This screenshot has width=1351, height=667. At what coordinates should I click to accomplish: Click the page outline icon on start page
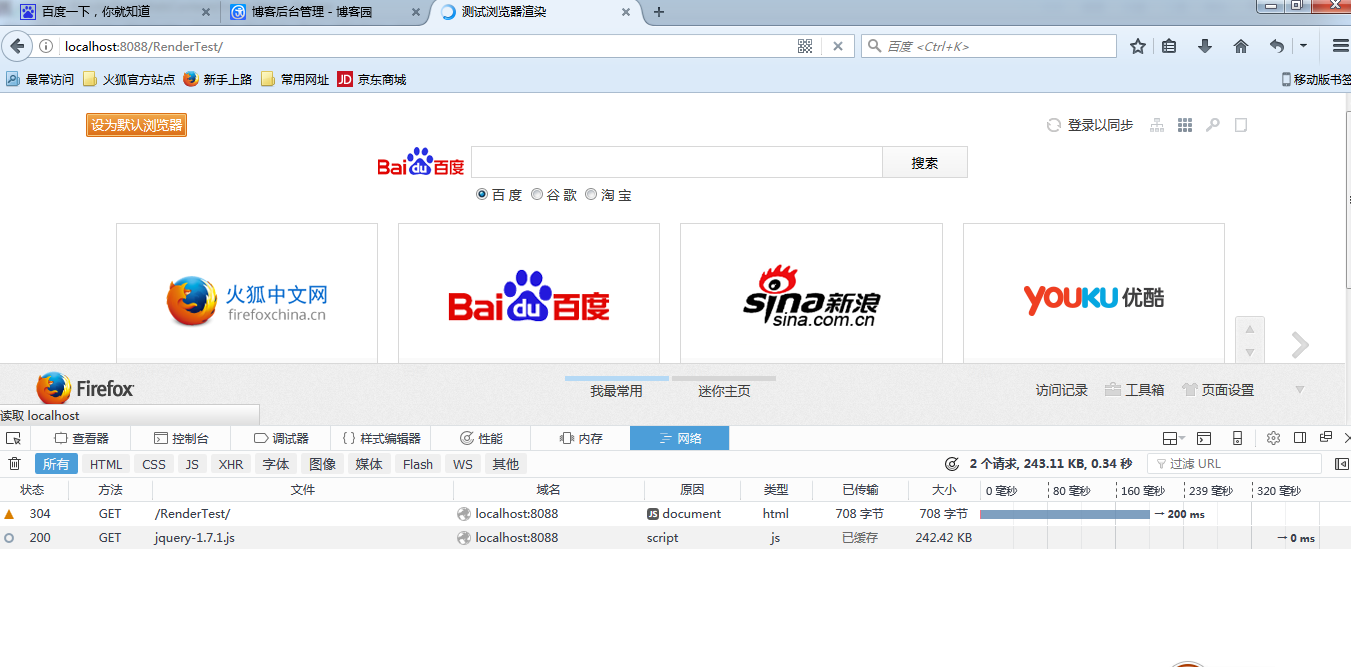(x=1241, y=125)
